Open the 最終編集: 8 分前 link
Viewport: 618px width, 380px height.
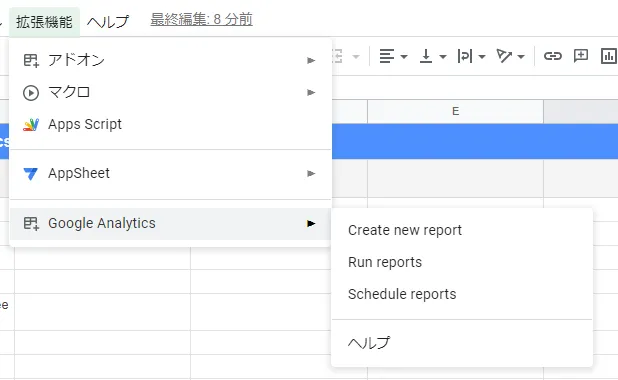tap(201, 19)
